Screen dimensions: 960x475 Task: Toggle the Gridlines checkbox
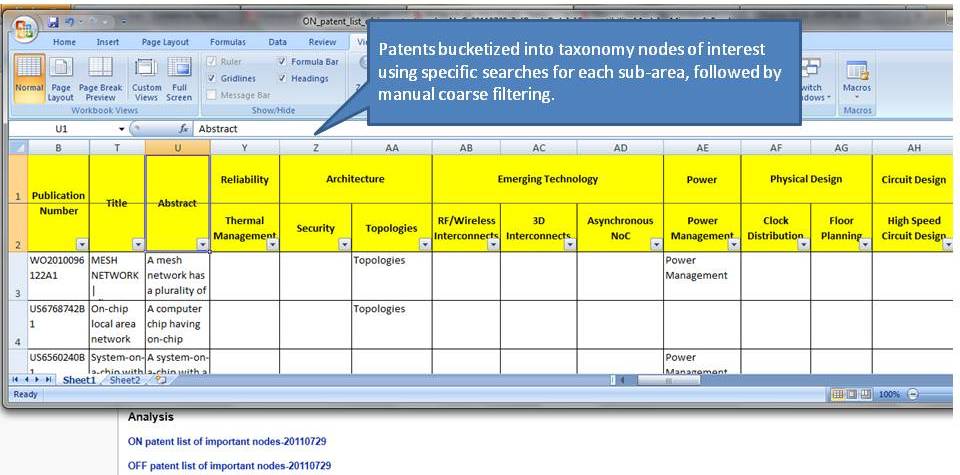[212, 78]
